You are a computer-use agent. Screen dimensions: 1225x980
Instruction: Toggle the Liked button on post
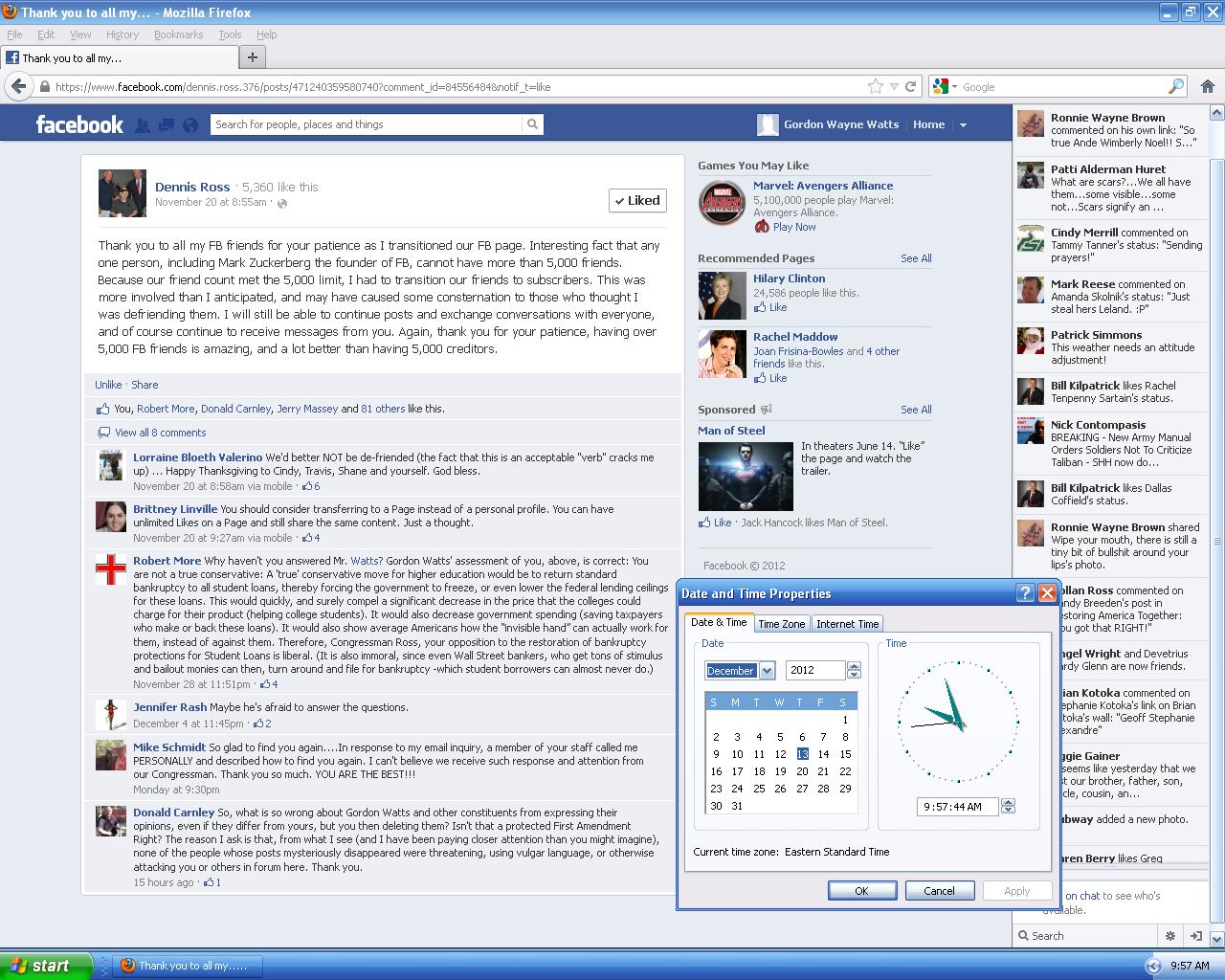(x=637, y=200)
